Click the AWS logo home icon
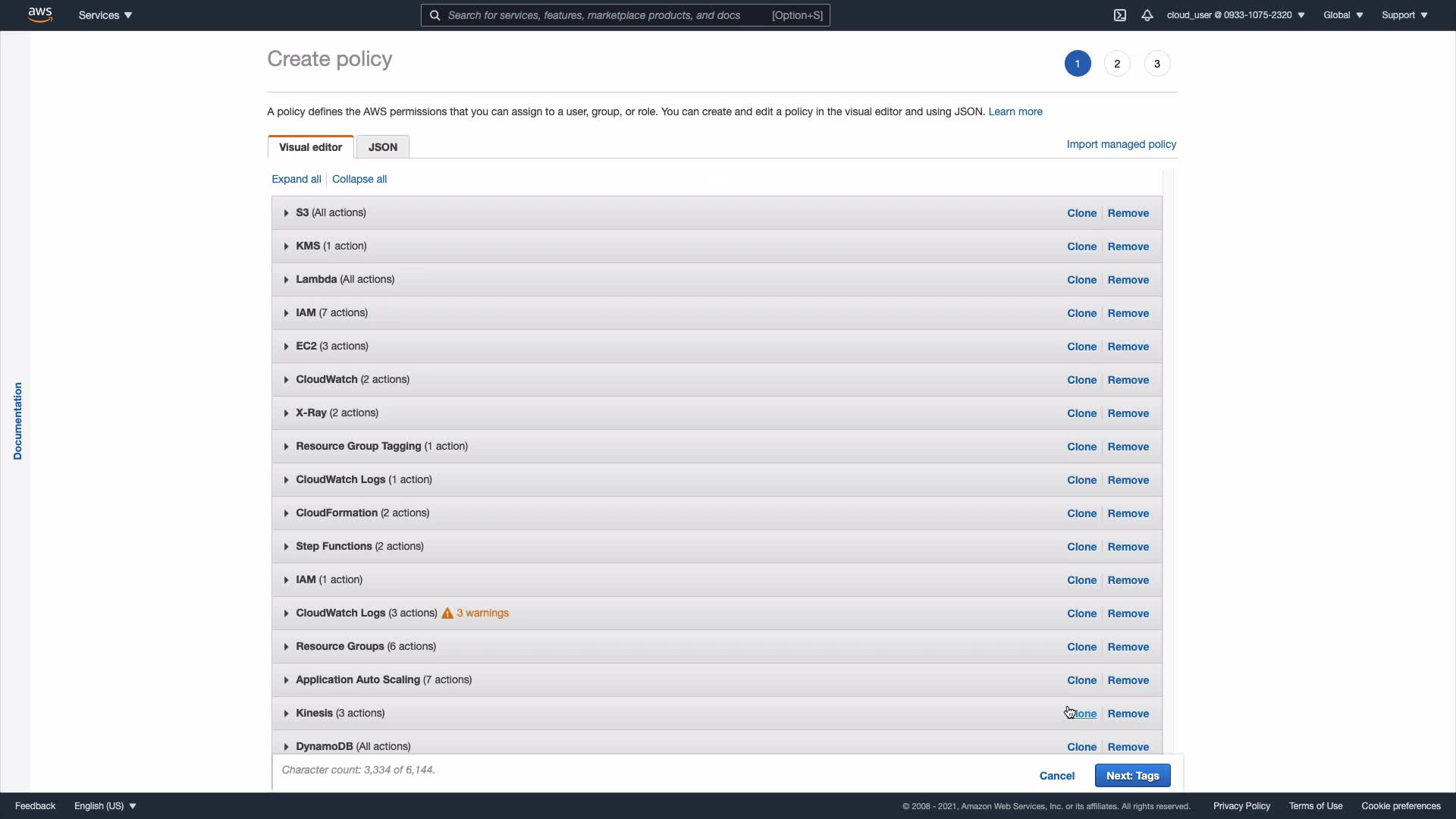The width and height of the screenshot is (1456, 819). point(40,15)
